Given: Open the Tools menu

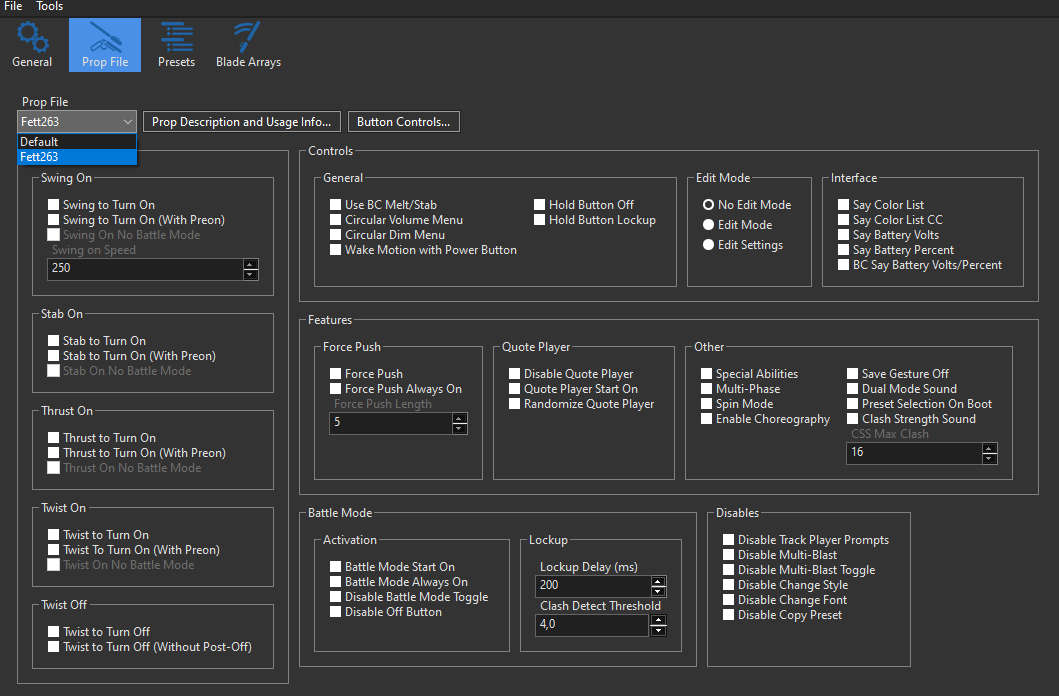Looking at the screenshot, I should (49, 7).
